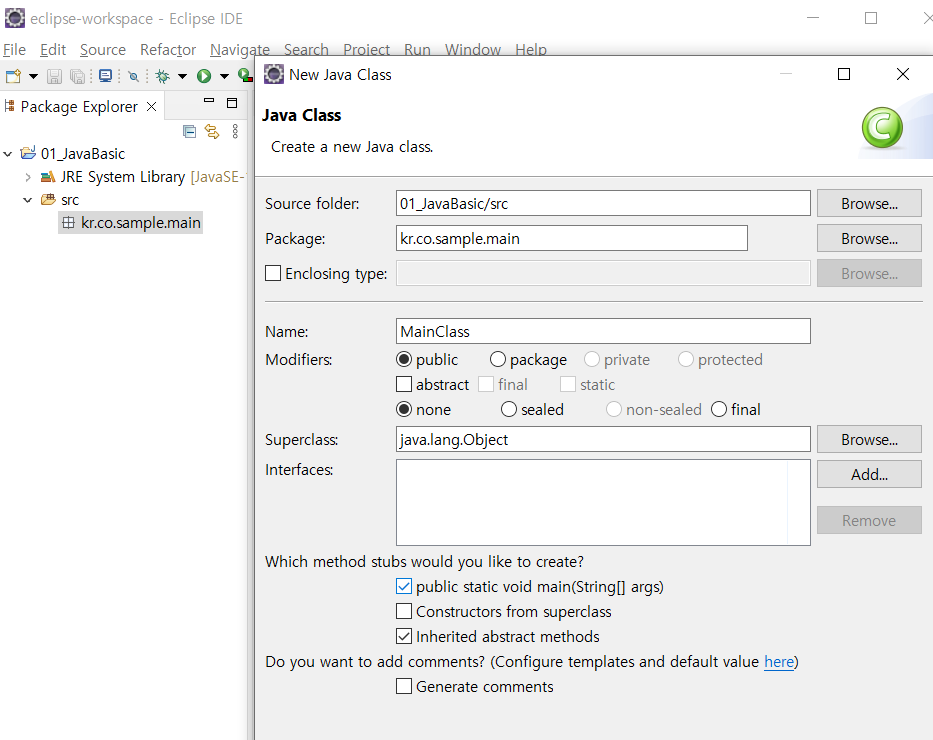Collapse the src folder node
This screenshot has height=740, width=933.
[27, 200]
